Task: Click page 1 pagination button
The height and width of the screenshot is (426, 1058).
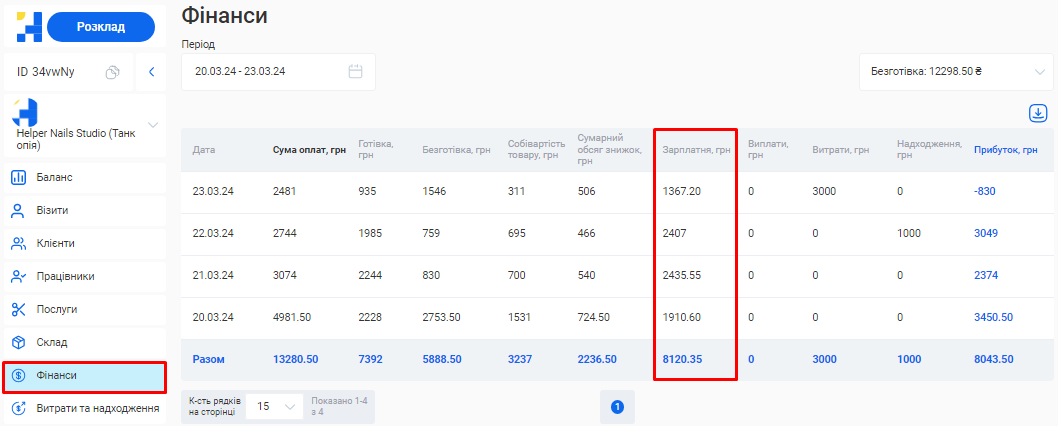Action: coord(617,407)
